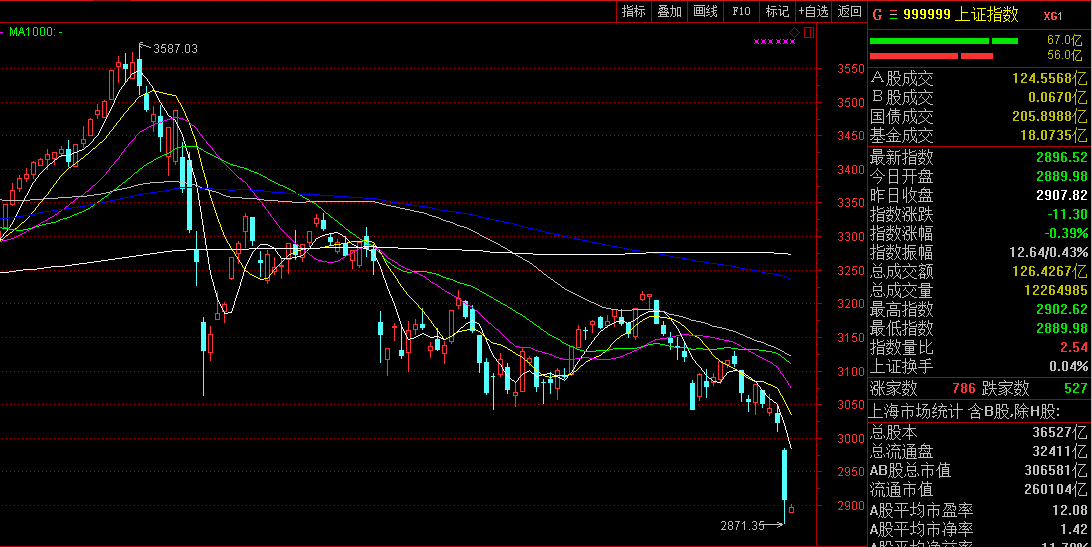Click the 国债成交 row

tap(979, 116)
